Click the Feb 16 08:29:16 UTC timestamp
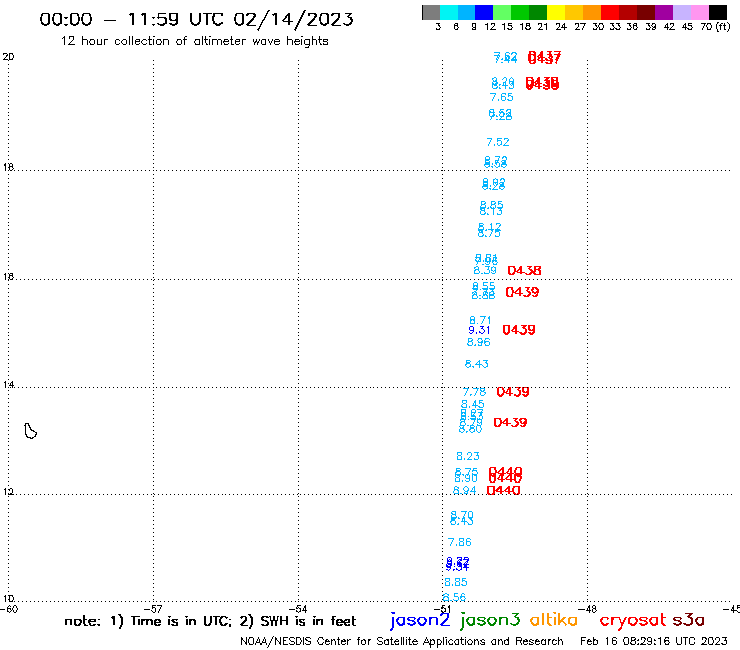 (654, 641)
